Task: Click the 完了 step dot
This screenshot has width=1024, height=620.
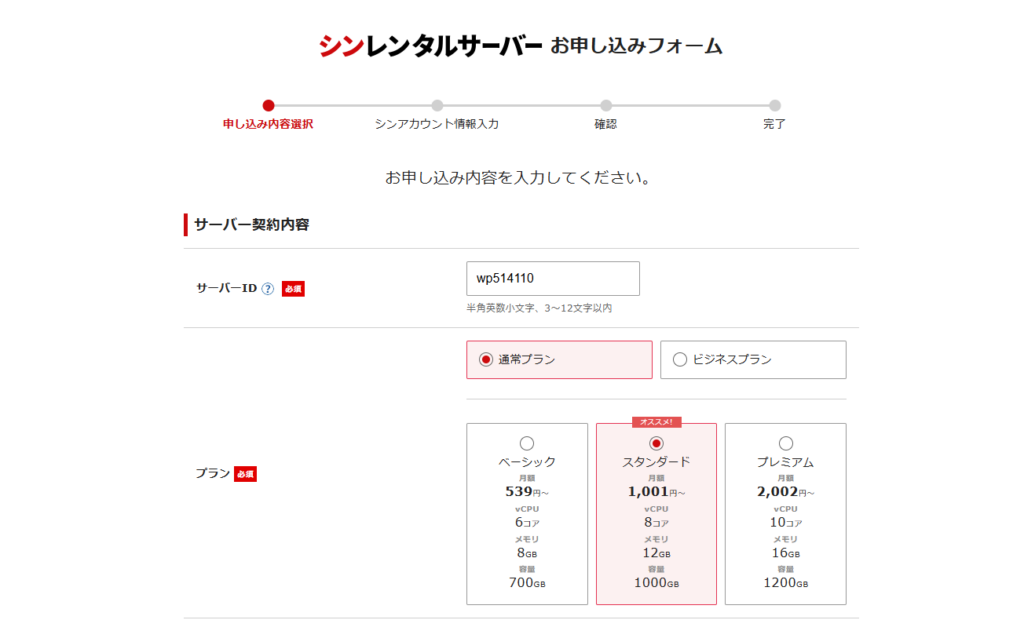Action: [775, 105]
